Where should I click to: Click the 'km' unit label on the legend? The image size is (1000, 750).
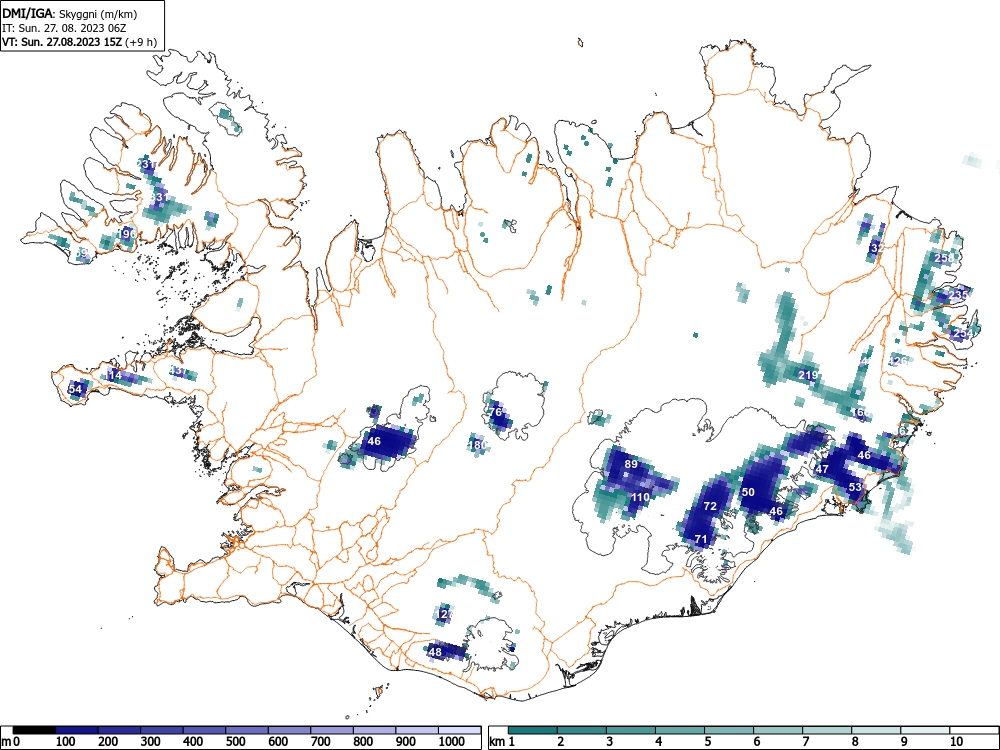(497, 742)
